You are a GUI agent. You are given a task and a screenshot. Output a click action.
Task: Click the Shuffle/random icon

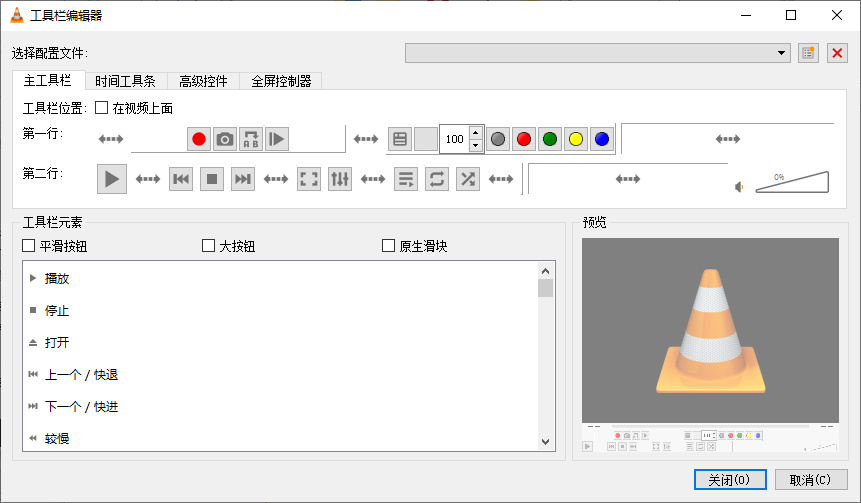tap(468, 179)
